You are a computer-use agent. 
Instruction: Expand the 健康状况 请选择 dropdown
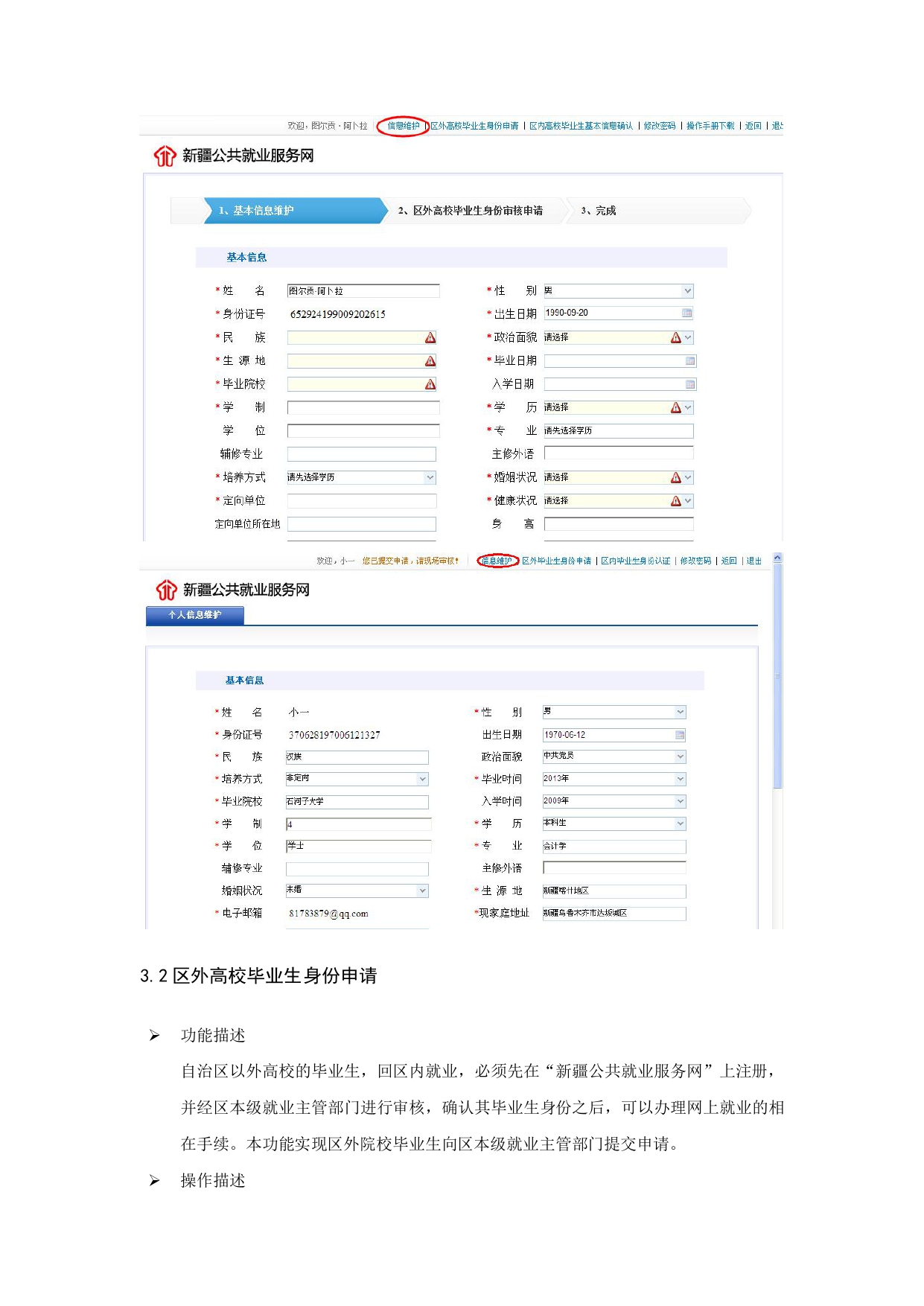coord(688,501)
